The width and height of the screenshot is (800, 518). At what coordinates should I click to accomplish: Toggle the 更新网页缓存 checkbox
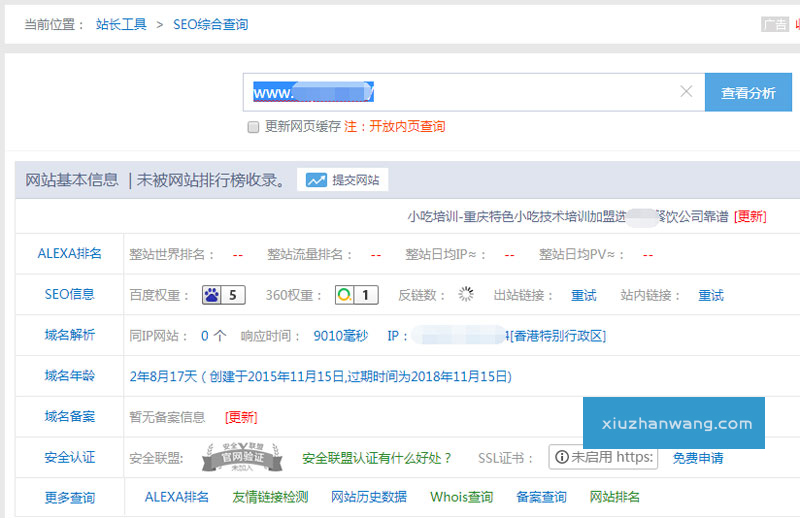coord(253,127)
